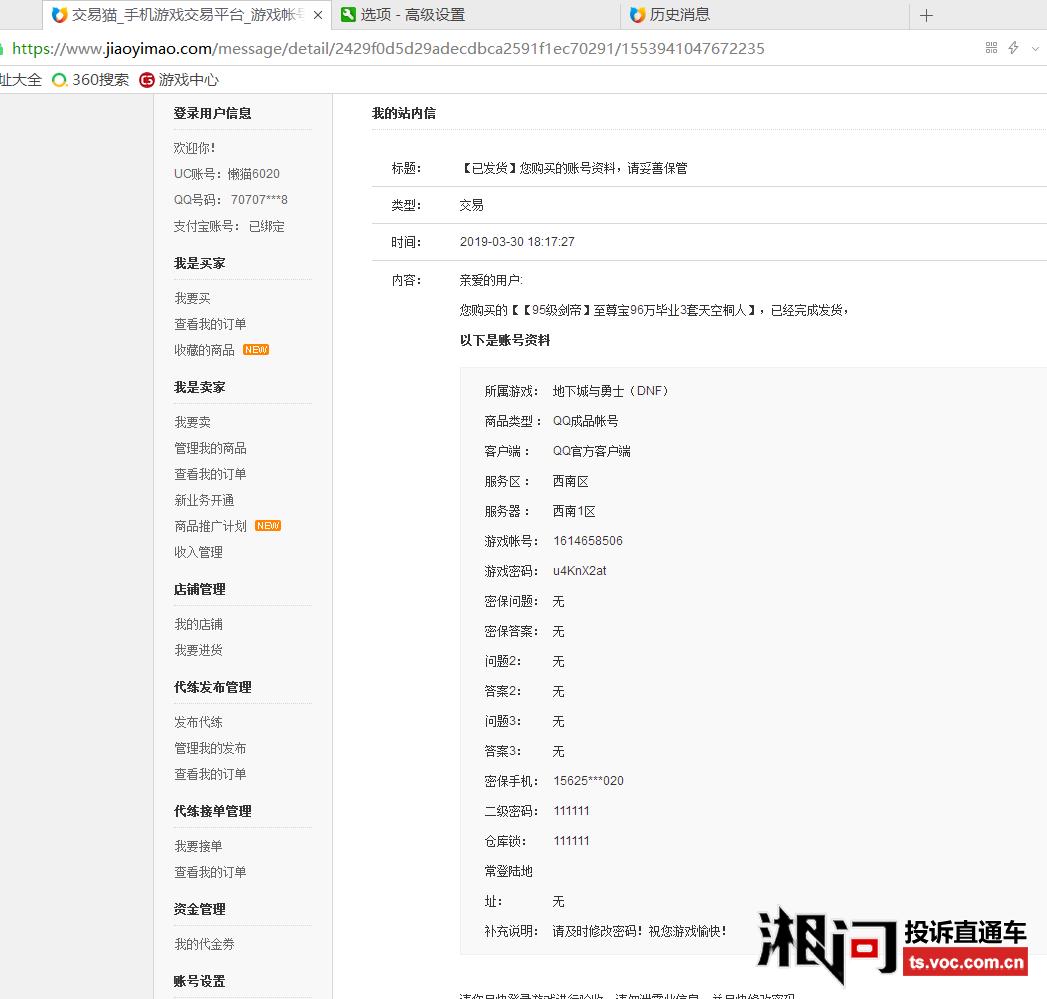Open 收入管理 under seller menu

197,551
